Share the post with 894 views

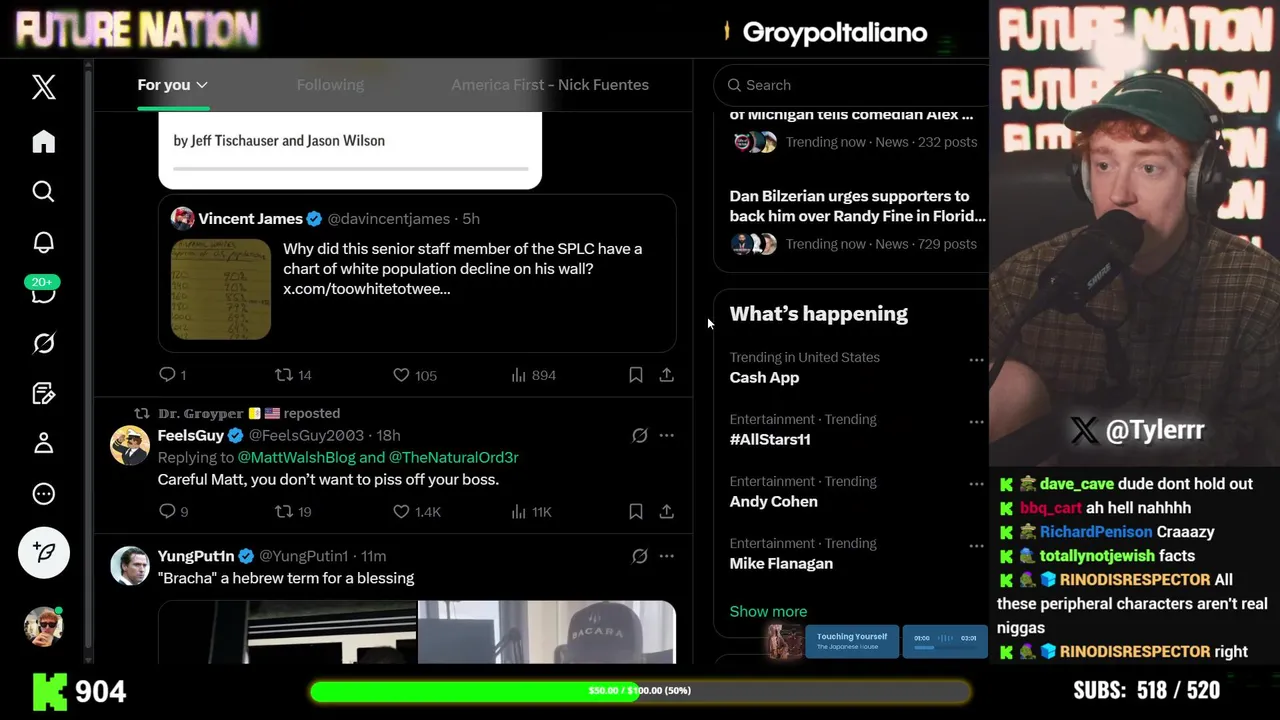pyautogui.click(x=666, y=375)
